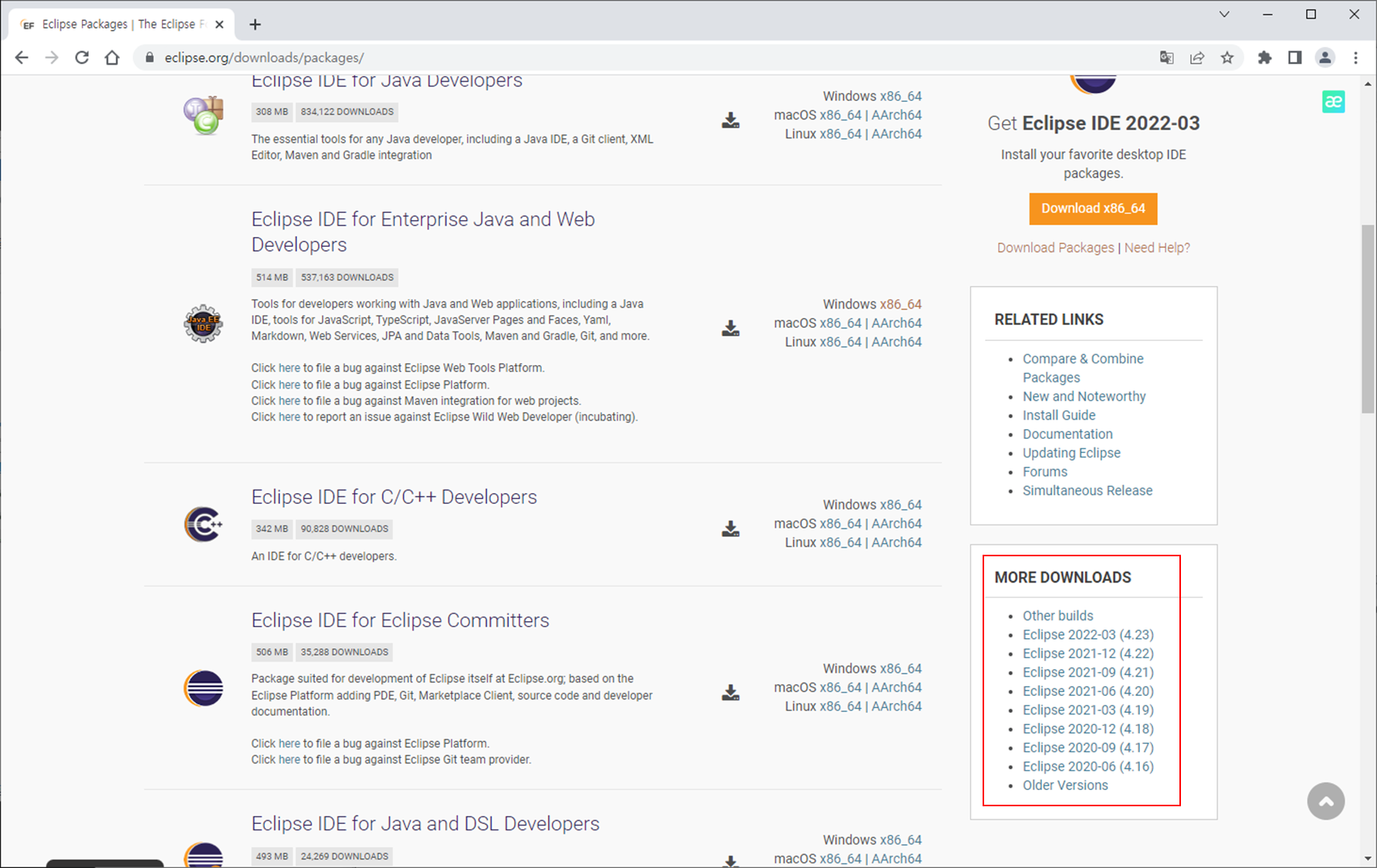Select Linux AArch64 for Java Developers
This screenshot has width=1377, height=868.
coord(896,133)
